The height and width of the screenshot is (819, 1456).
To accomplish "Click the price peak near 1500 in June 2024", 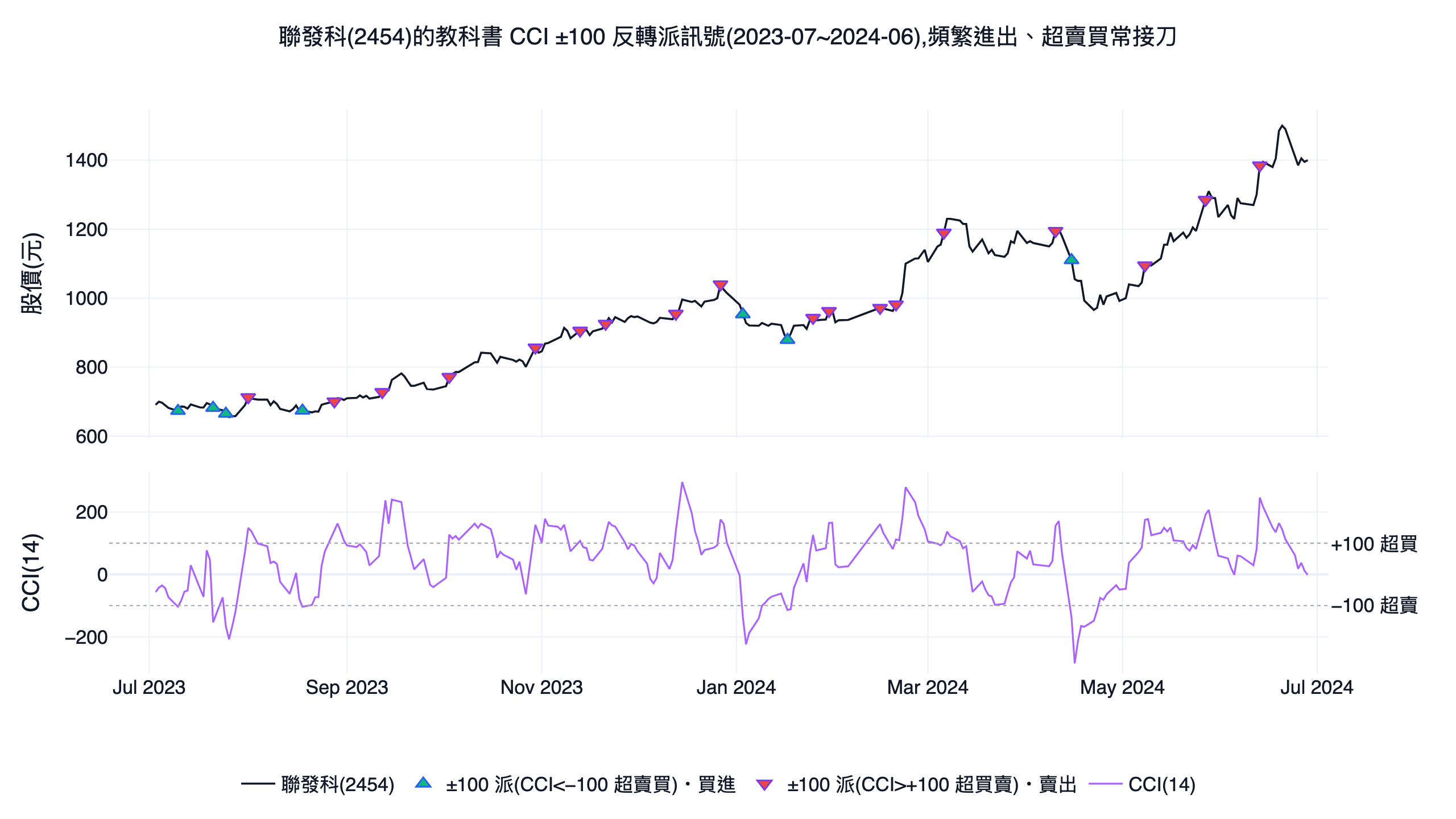I will click(x=1282, y=126).
